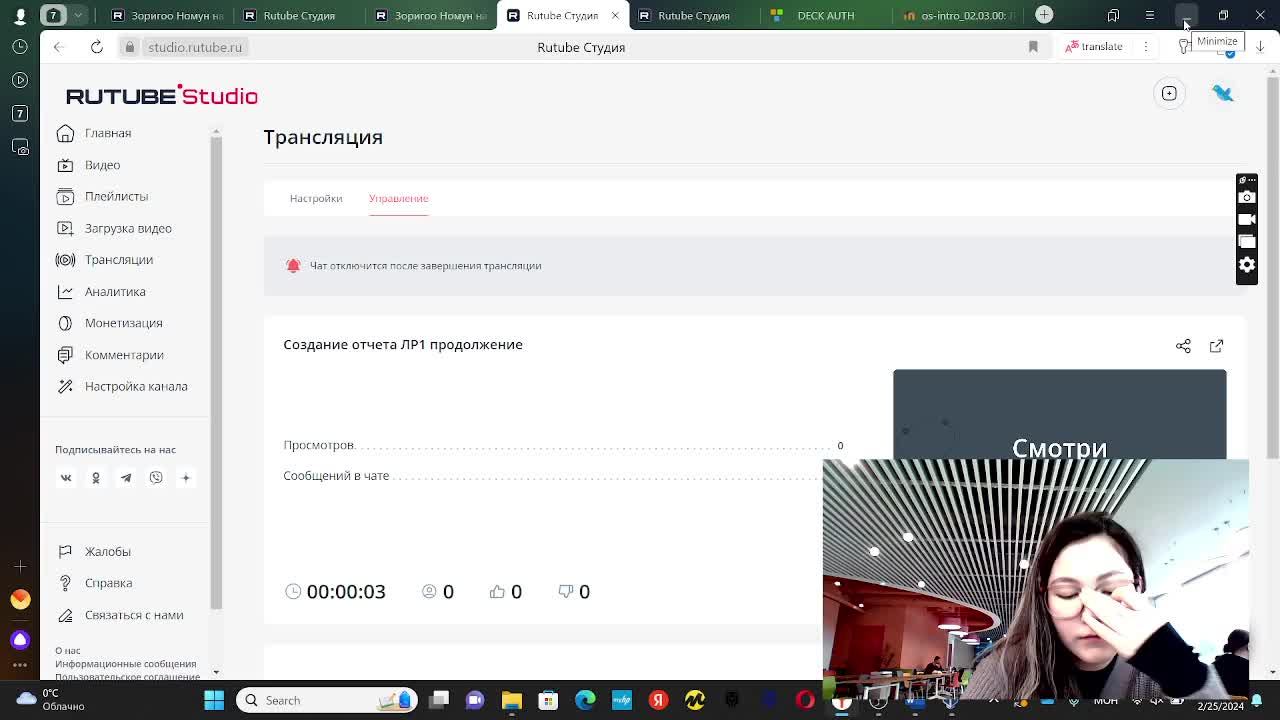Switch to first Зоригоо Номун browser tab

[167, 15]
